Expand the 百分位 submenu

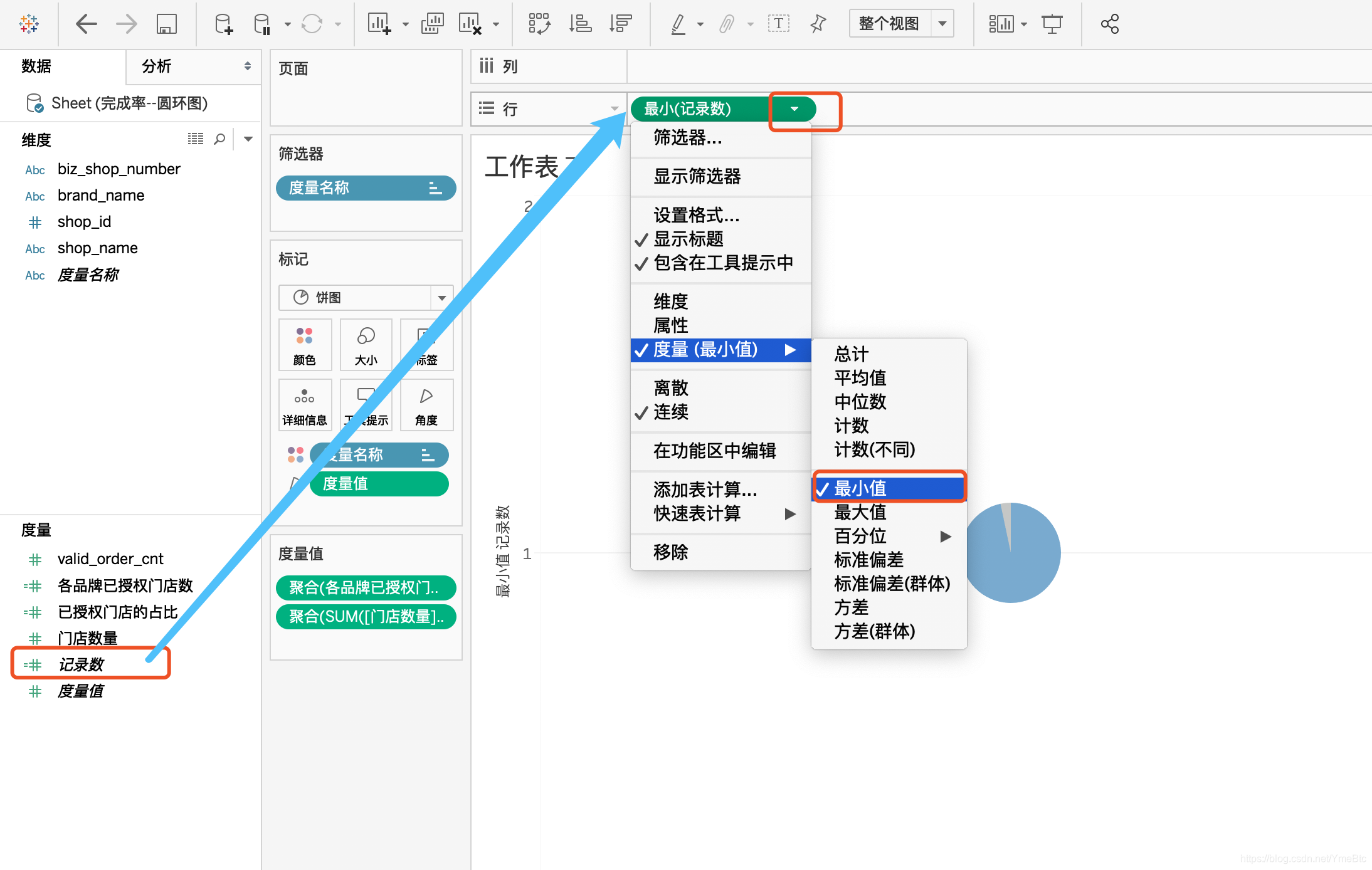pos(889,536)
